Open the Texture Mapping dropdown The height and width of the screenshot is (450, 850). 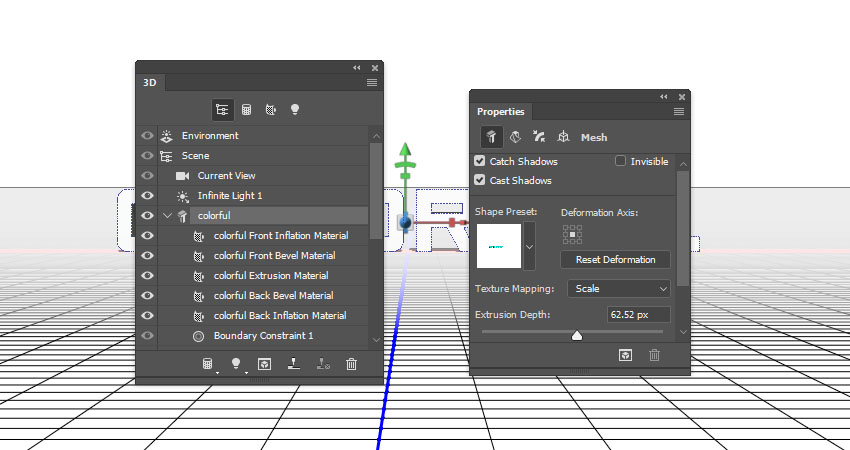[619, 288]
